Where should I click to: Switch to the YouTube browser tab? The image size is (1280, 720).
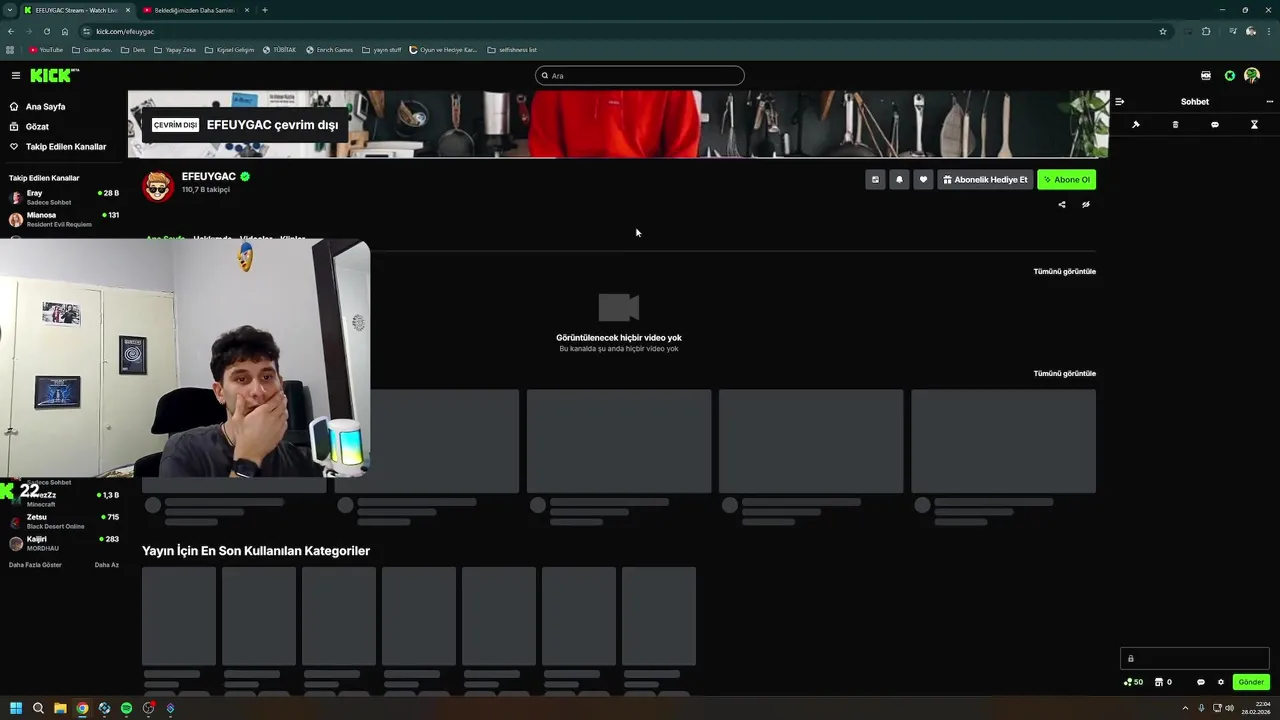[x=195, y=10]
